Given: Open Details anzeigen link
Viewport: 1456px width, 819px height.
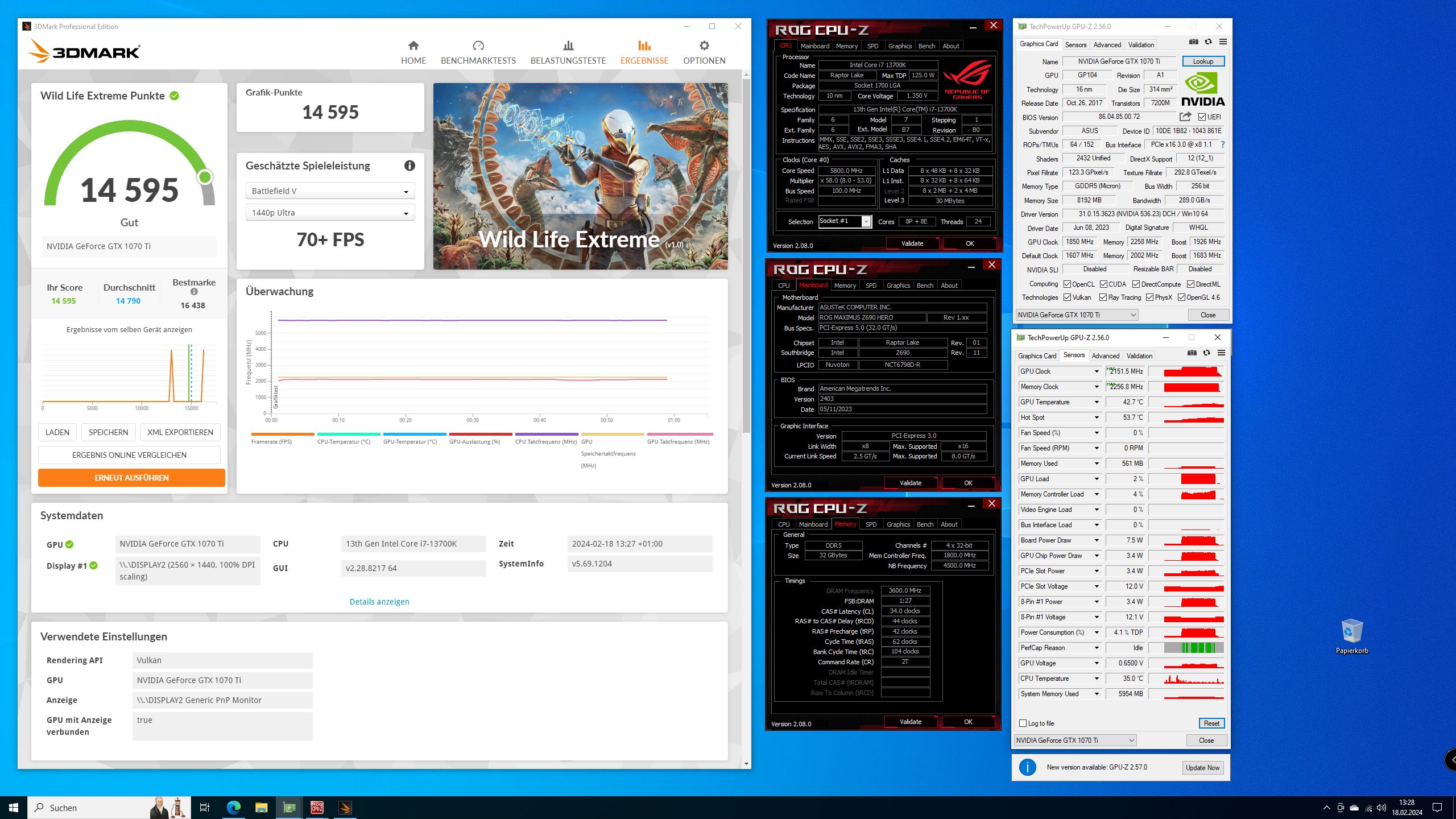Looking at the screenshot, I should [x=379, y=602].
